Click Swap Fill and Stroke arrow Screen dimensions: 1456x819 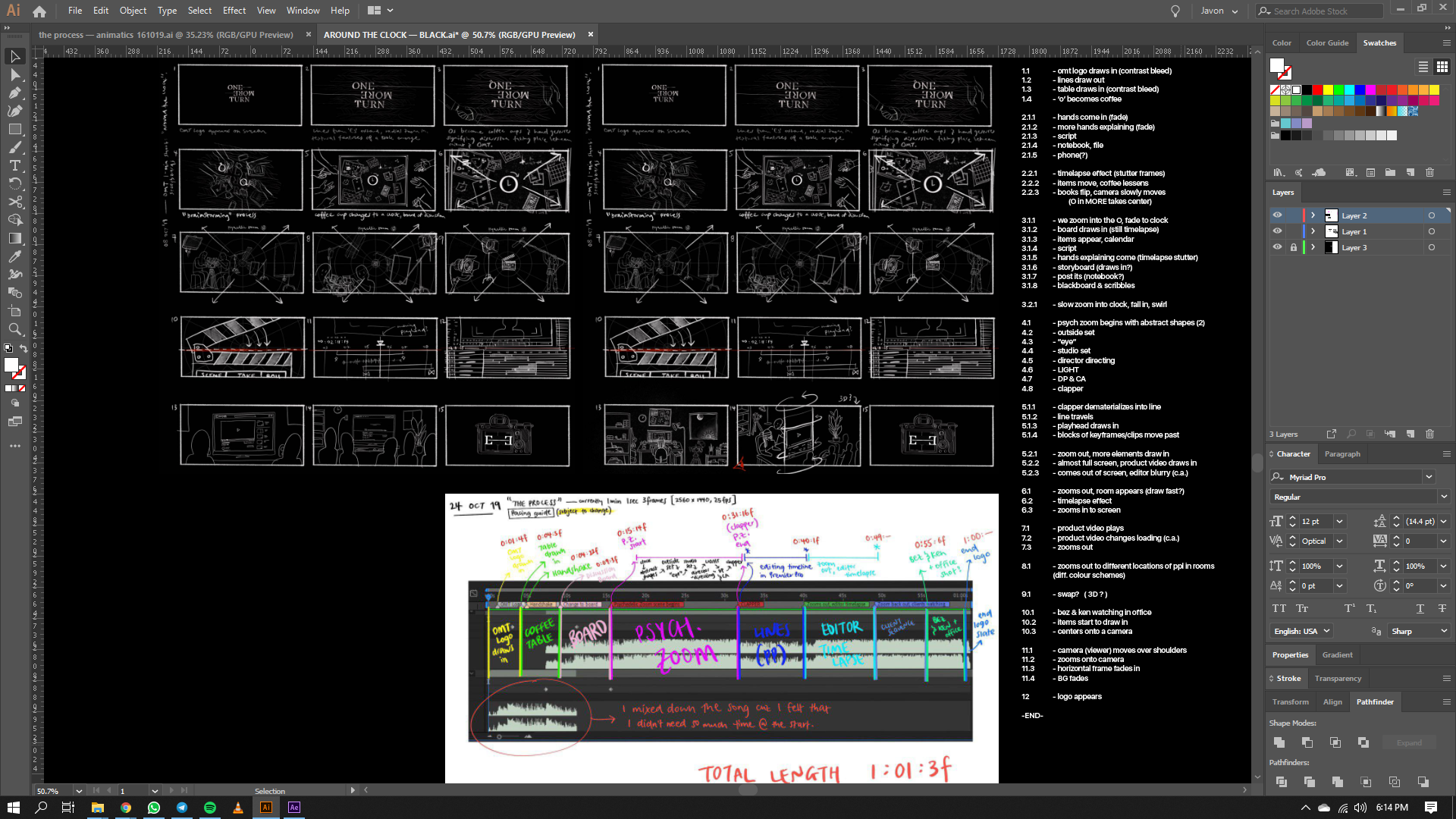click(x=24, y=349)
